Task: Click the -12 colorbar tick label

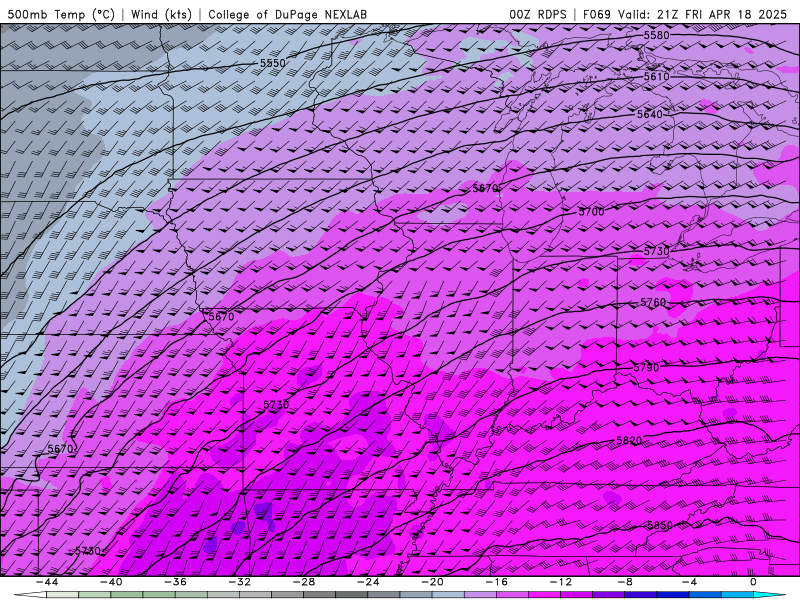Action: [x=561, y=582]
